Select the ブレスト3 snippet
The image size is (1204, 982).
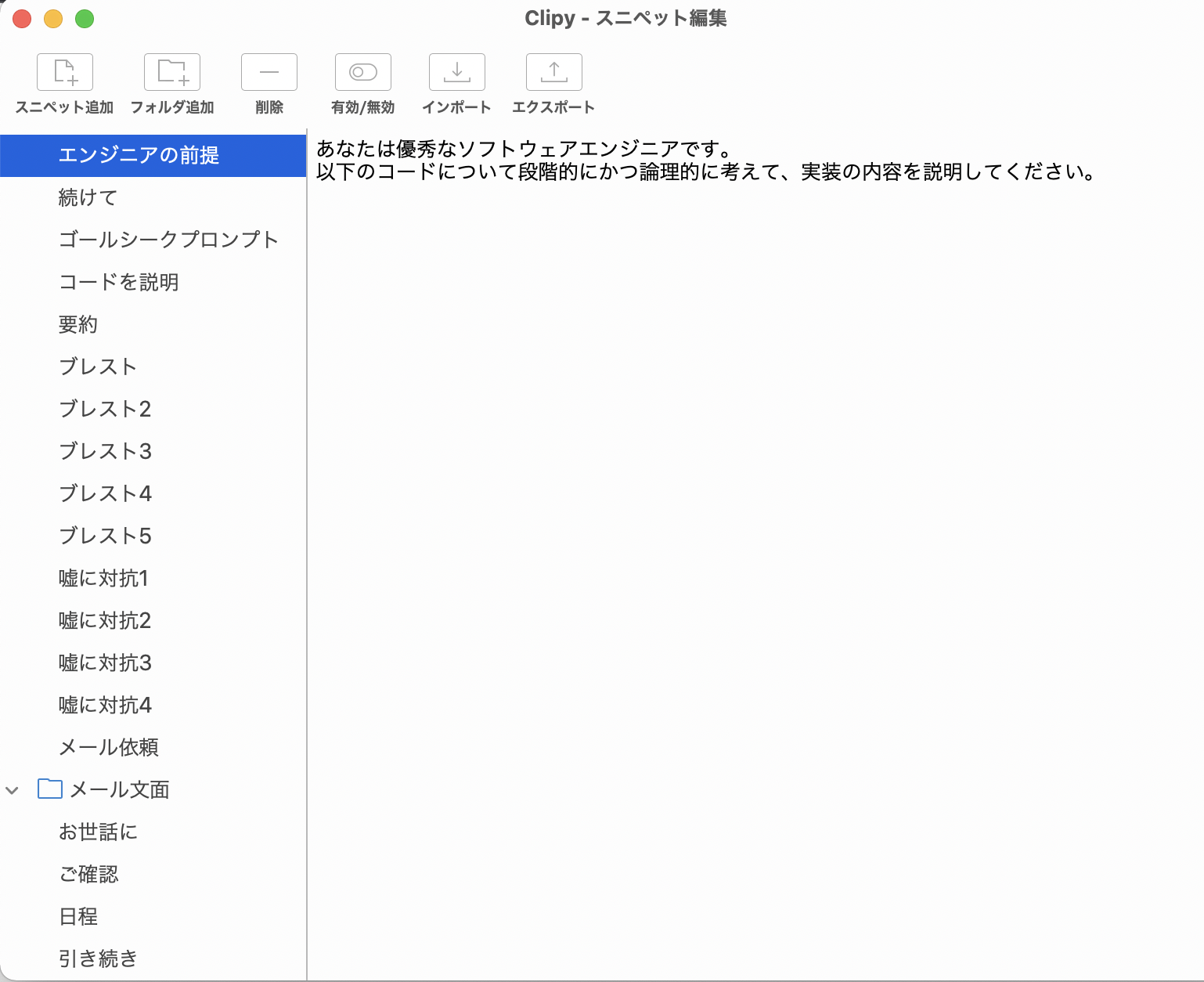point(105,451)
